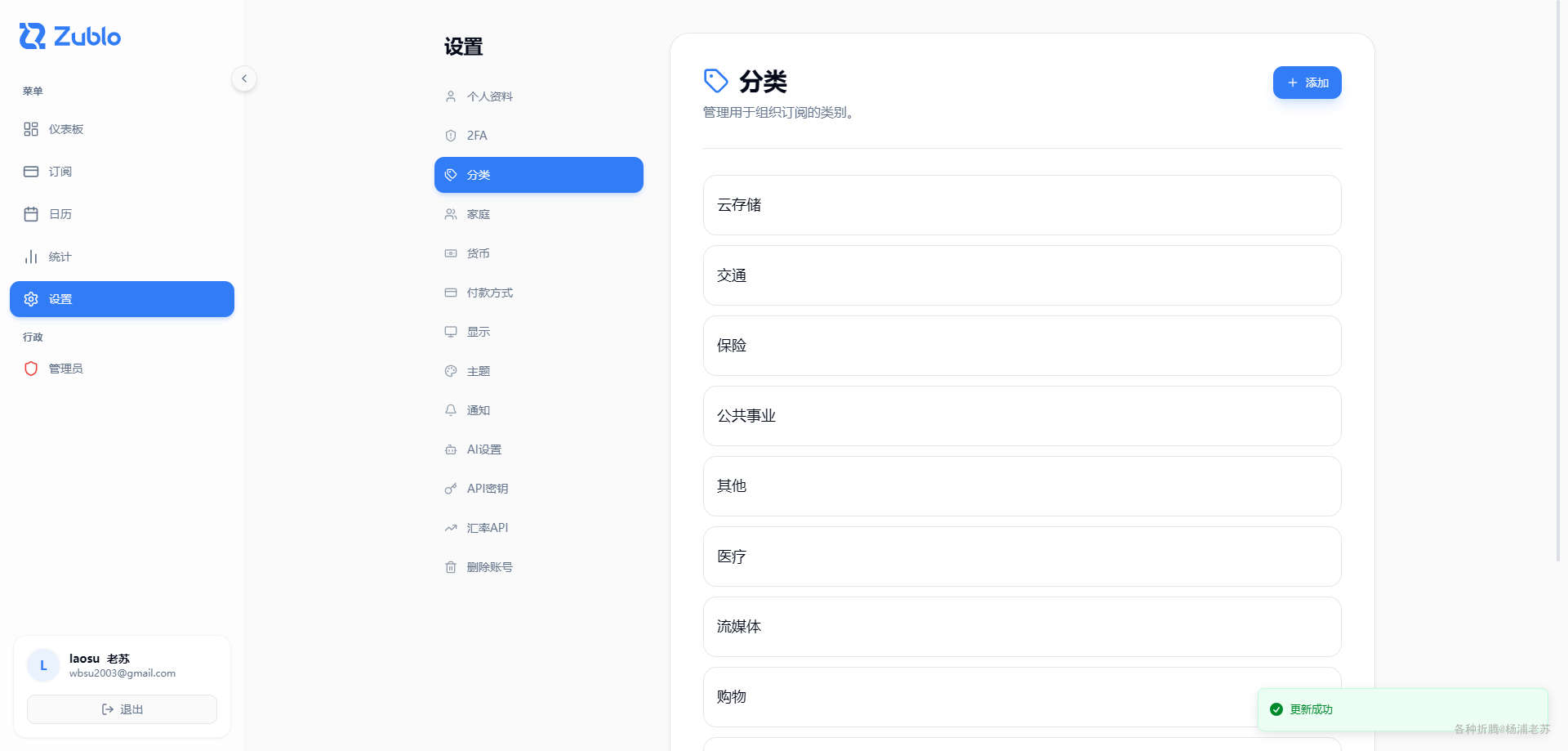The image size is (1568, 751).
Task: Open 订阅 from the sidebar menu
Action: (122, 172)
